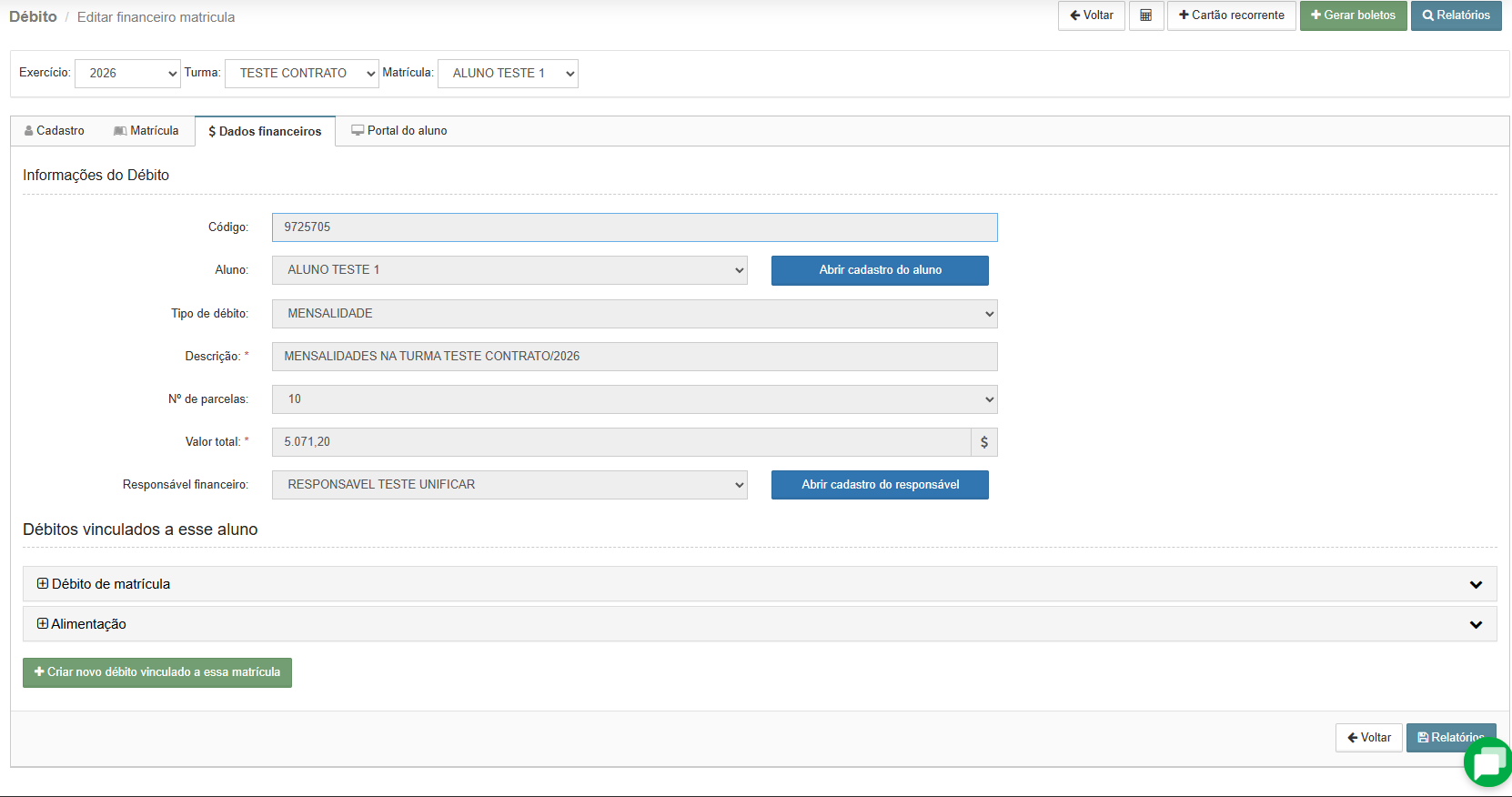Click the Cartão recorrente button
This screenshot has width=1512, height=797.
(1231, 15)
